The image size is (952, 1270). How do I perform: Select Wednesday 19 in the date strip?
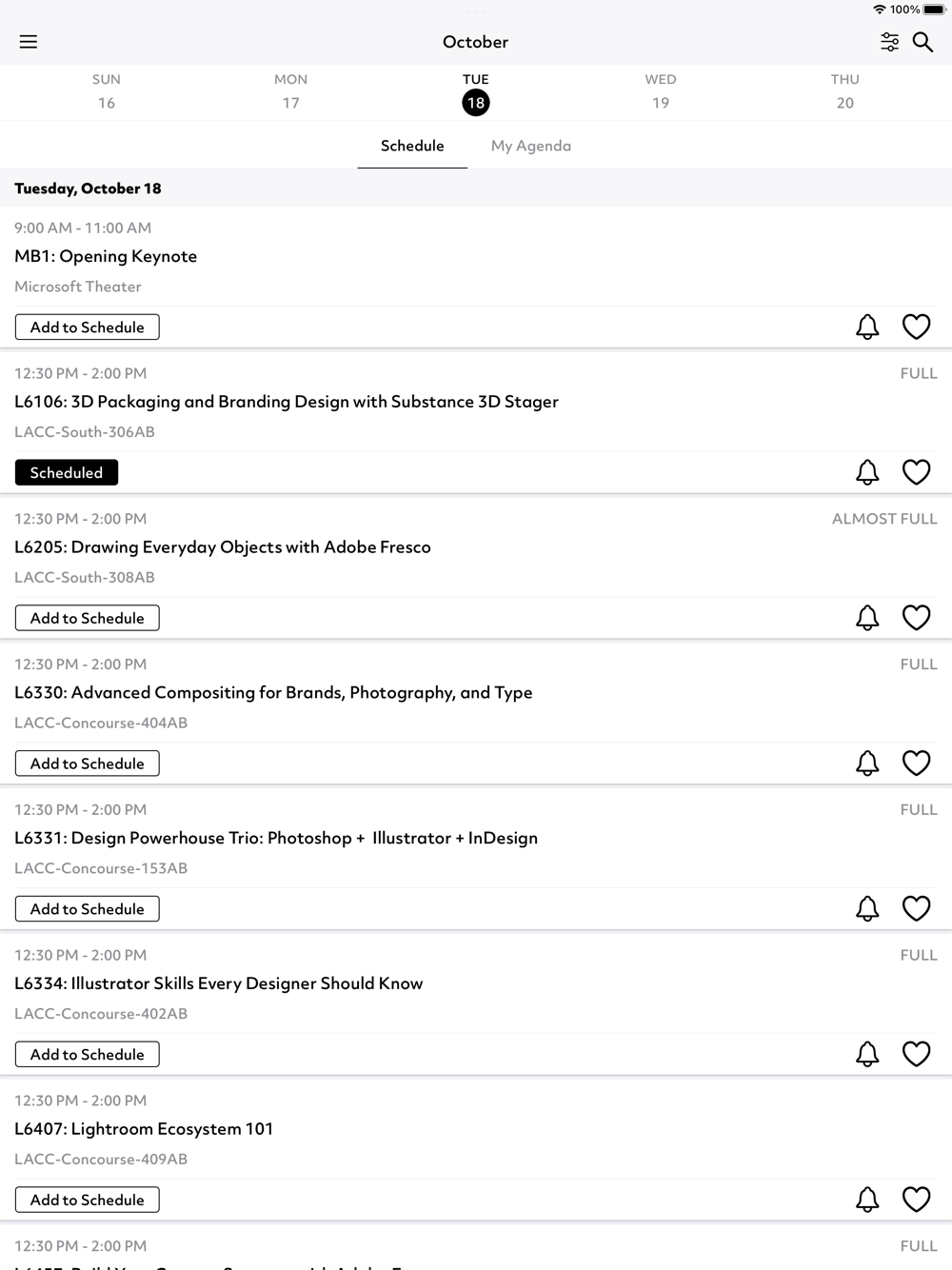(x=660, y=92)
